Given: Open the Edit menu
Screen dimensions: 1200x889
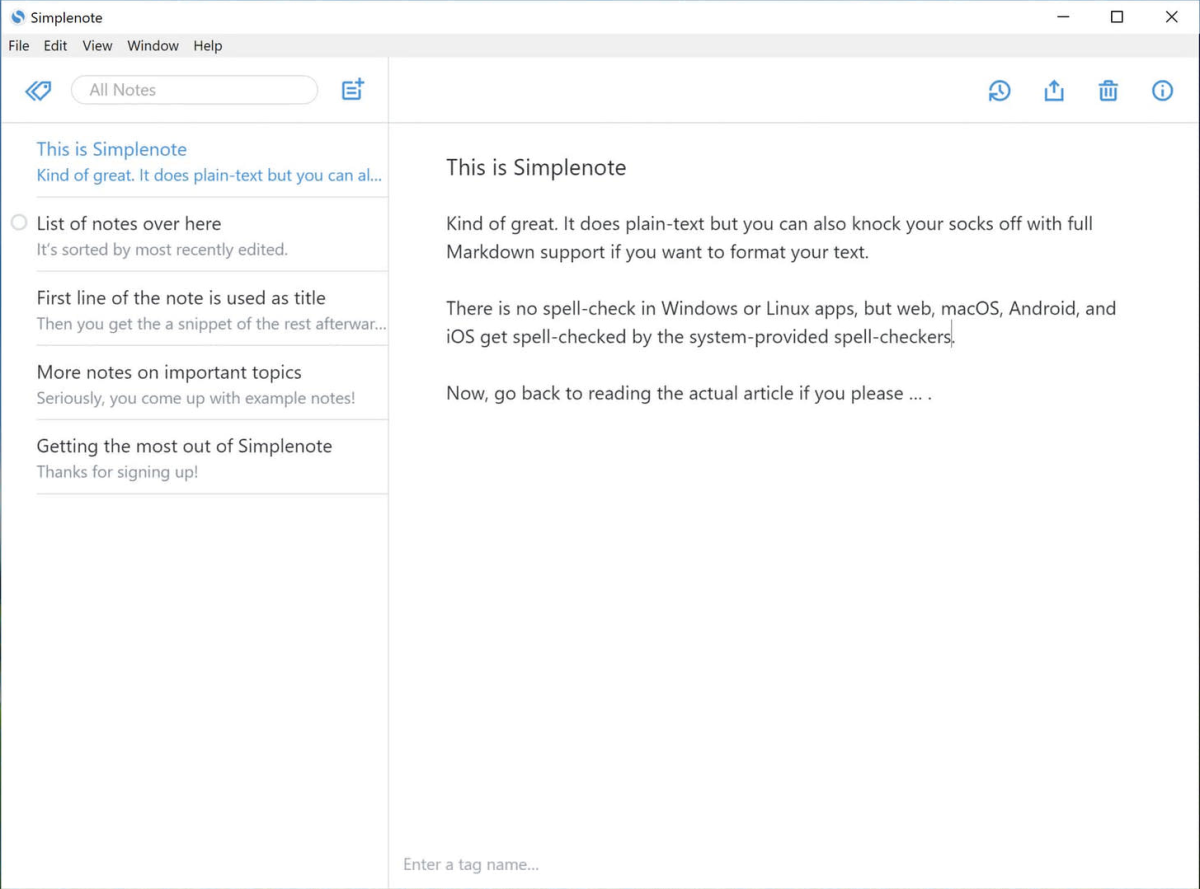Looking at the screenshot, I should click(55, 45).
